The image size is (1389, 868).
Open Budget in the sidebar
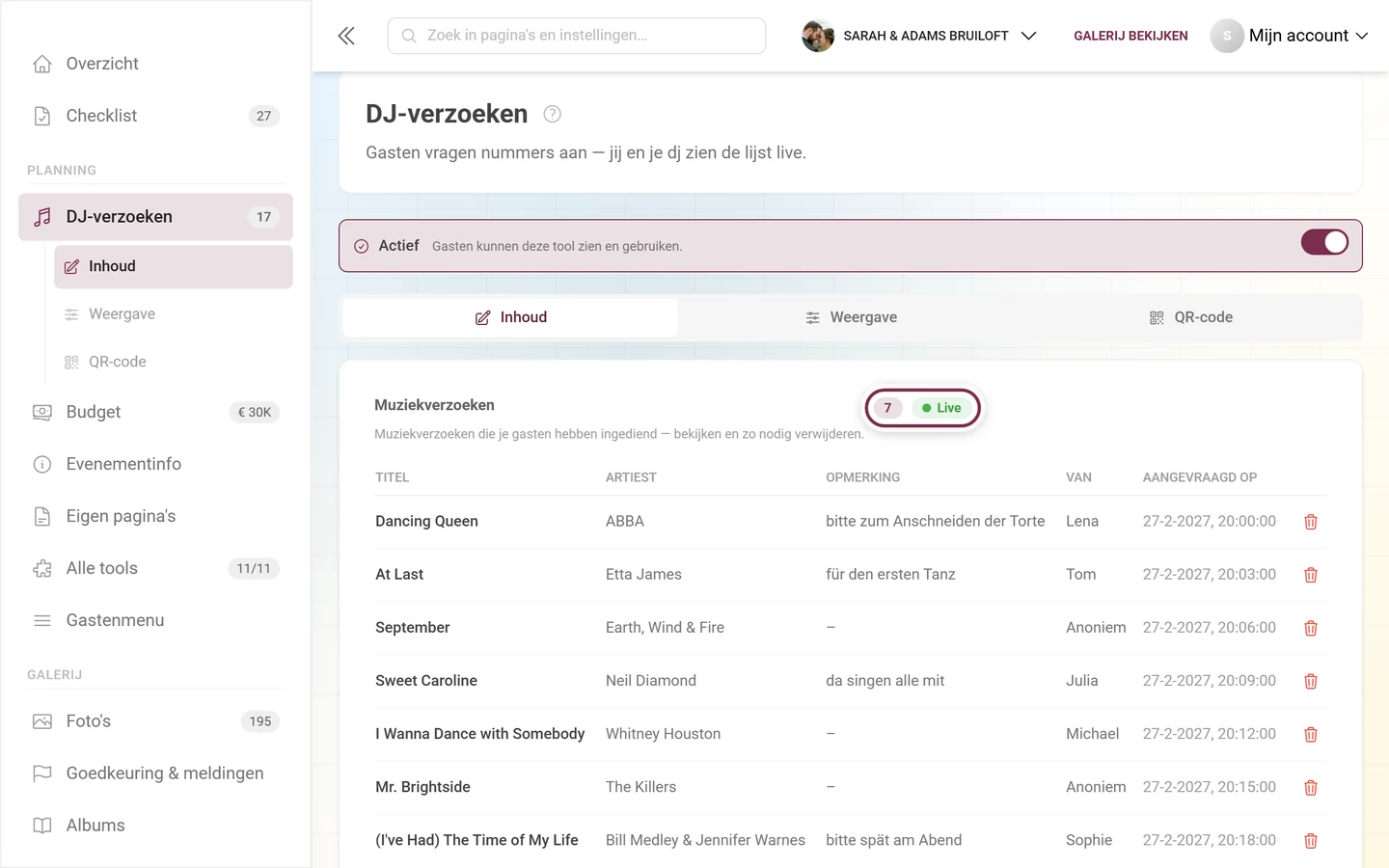point(155,412)
